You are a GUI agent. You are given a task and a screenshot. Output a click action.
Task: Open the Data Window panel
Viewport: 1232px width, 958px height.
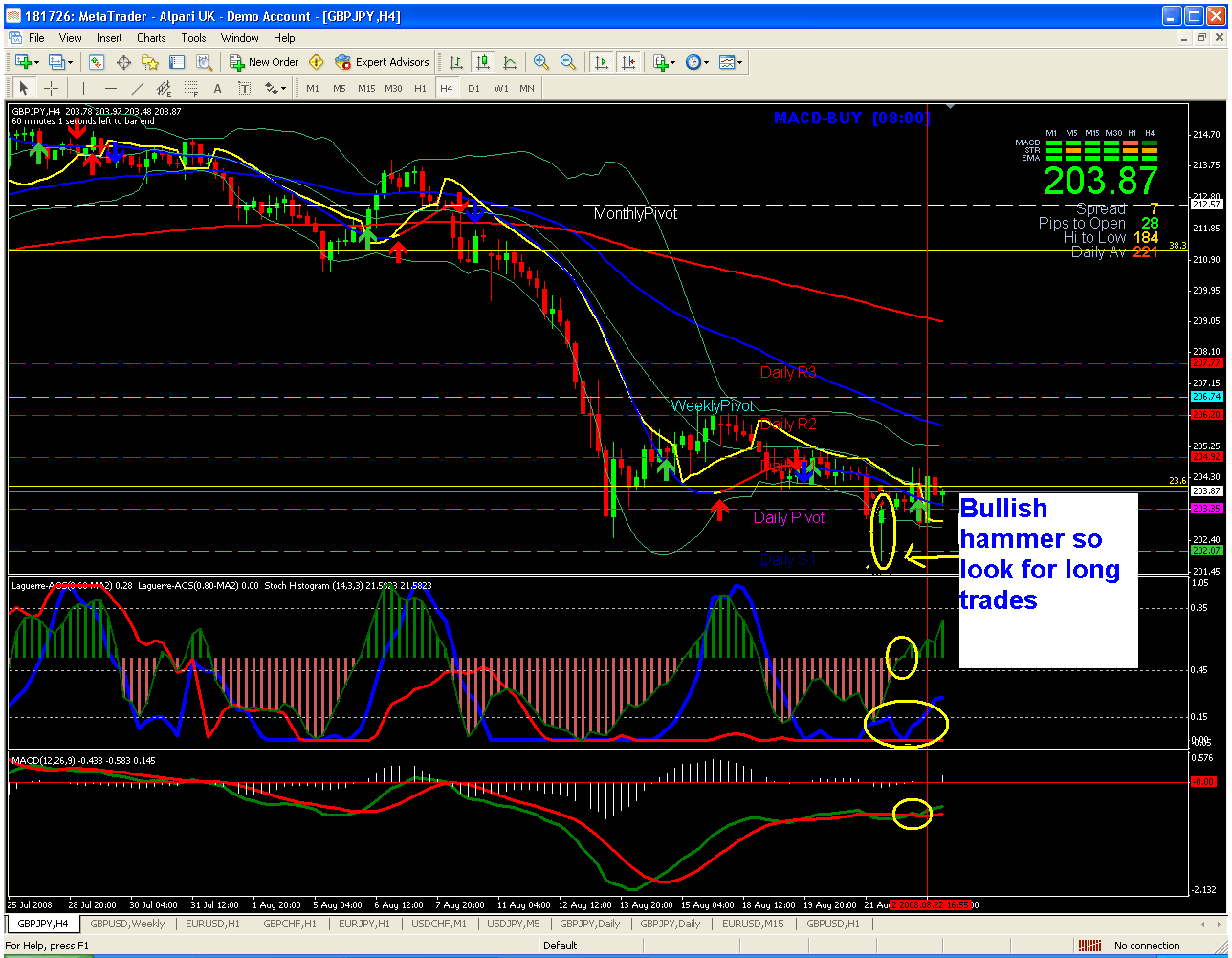tap(123, 62)
